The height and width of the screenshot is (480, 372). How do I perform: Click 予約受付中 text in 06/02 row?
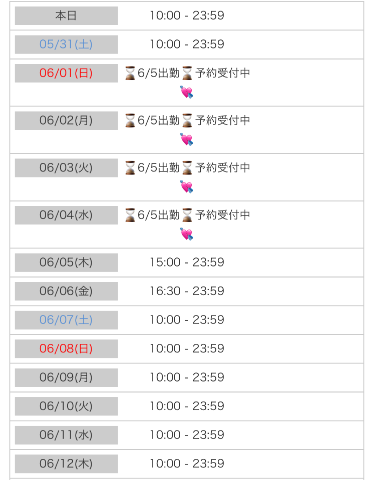(x=223, y=120)
